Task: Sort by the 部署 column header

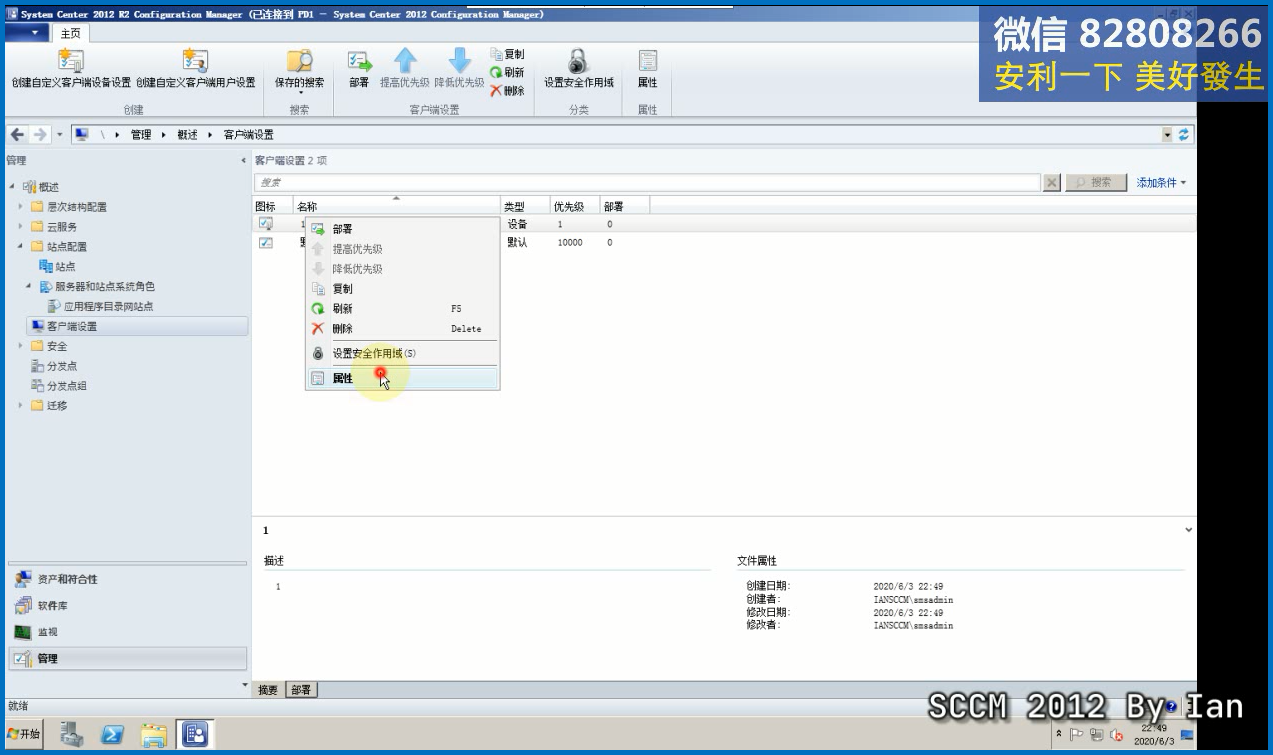Action: pos(625,206)
